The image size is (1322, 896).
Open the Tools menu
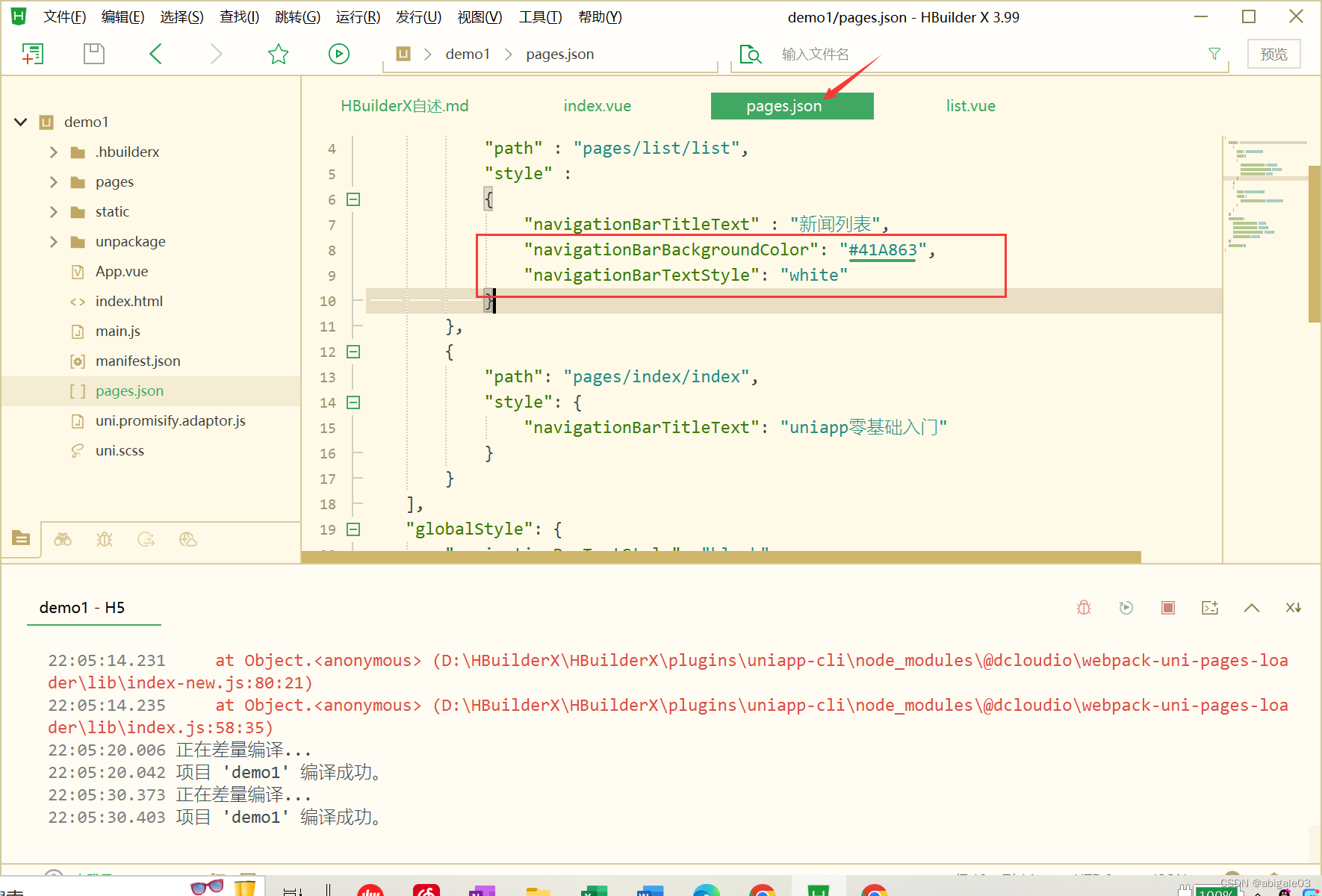(x=540, y=17)
